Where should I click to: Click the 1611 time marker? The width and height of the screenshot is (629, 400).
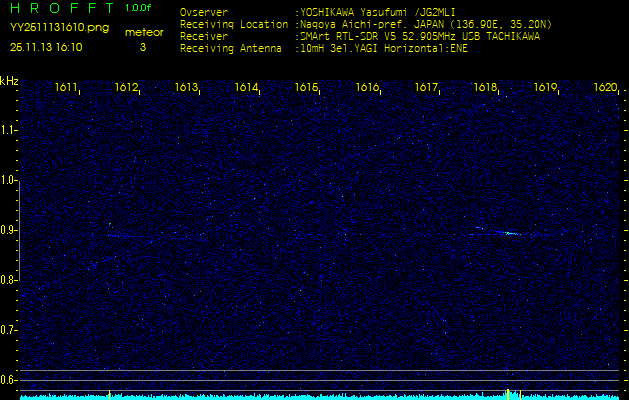coord(67,88)
